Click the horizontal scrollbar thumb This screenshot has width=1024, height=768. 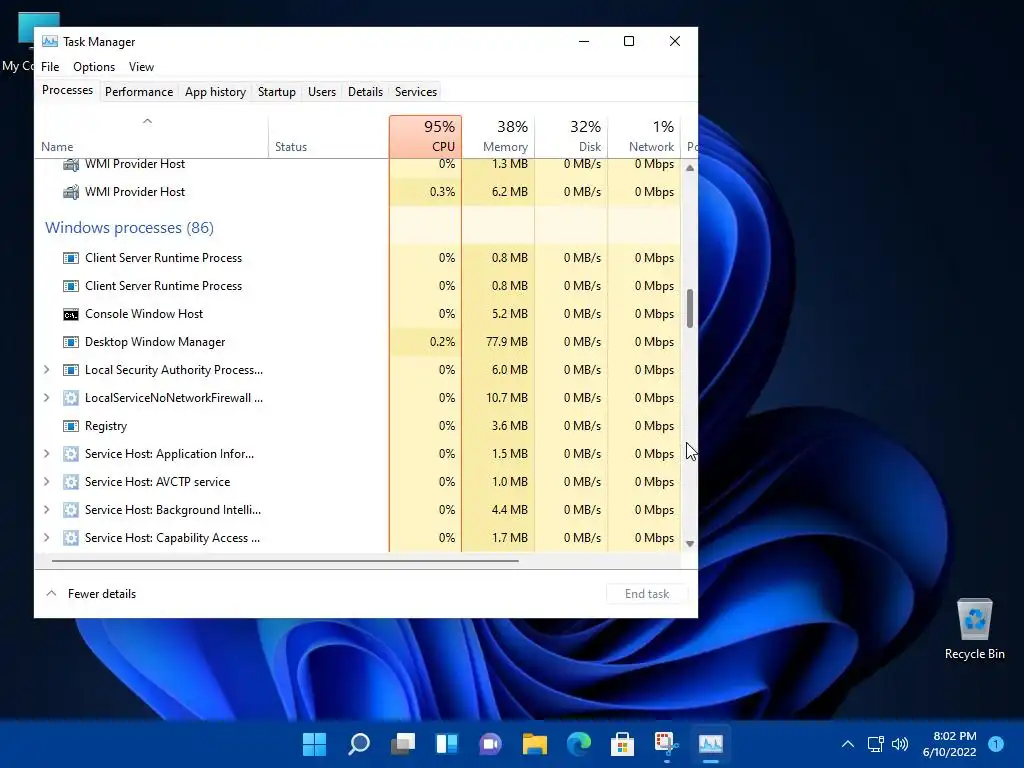click(x=285, y=560)
